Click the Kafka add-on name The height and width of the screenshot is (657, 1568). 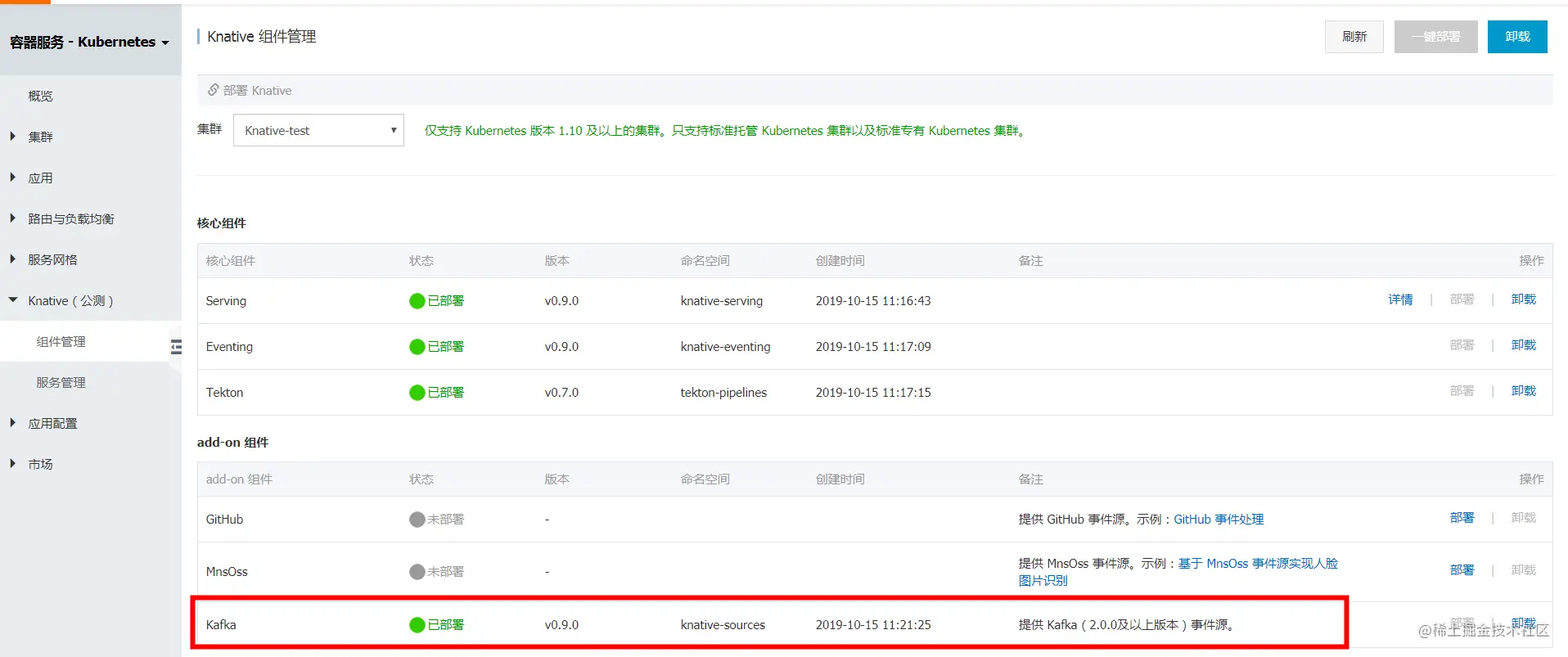[x=221, y=625]
